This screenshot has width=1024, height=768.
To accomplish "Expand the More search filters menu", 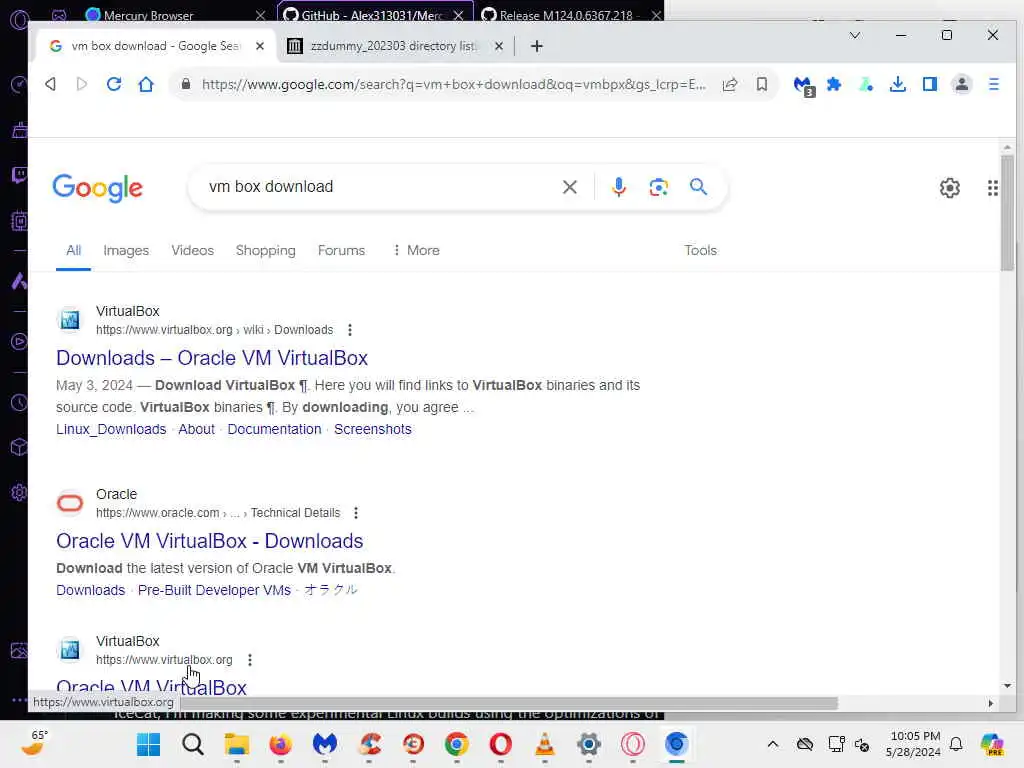I will 416,250.
